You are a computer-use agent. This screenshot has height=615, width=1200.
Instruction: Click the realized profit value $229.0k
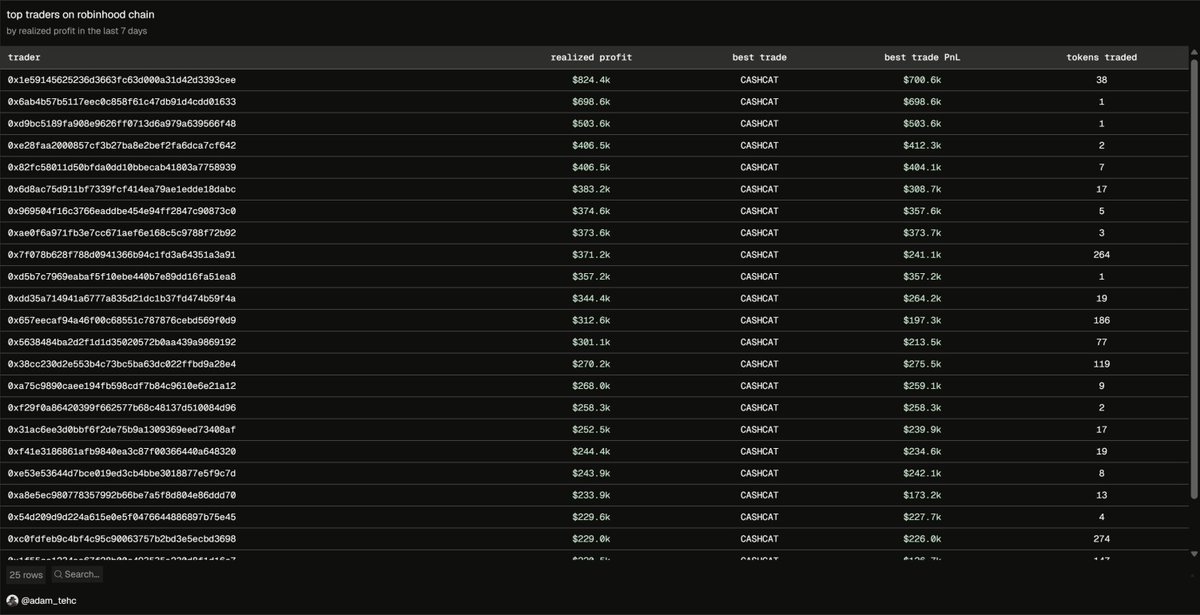click(x=591, y=539)
